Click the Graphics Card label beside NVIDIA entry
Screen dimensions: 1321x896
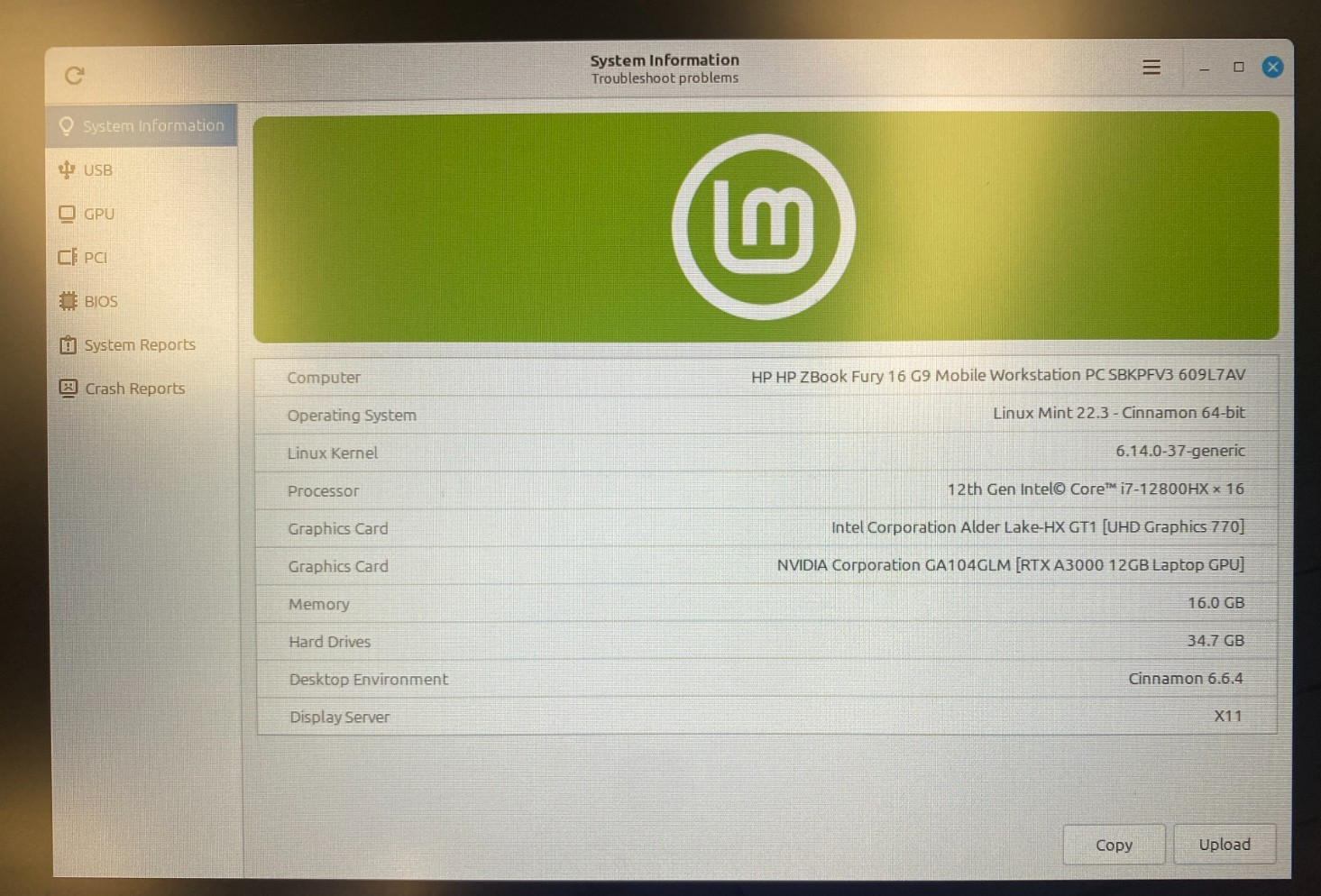(x=338, y=567)
